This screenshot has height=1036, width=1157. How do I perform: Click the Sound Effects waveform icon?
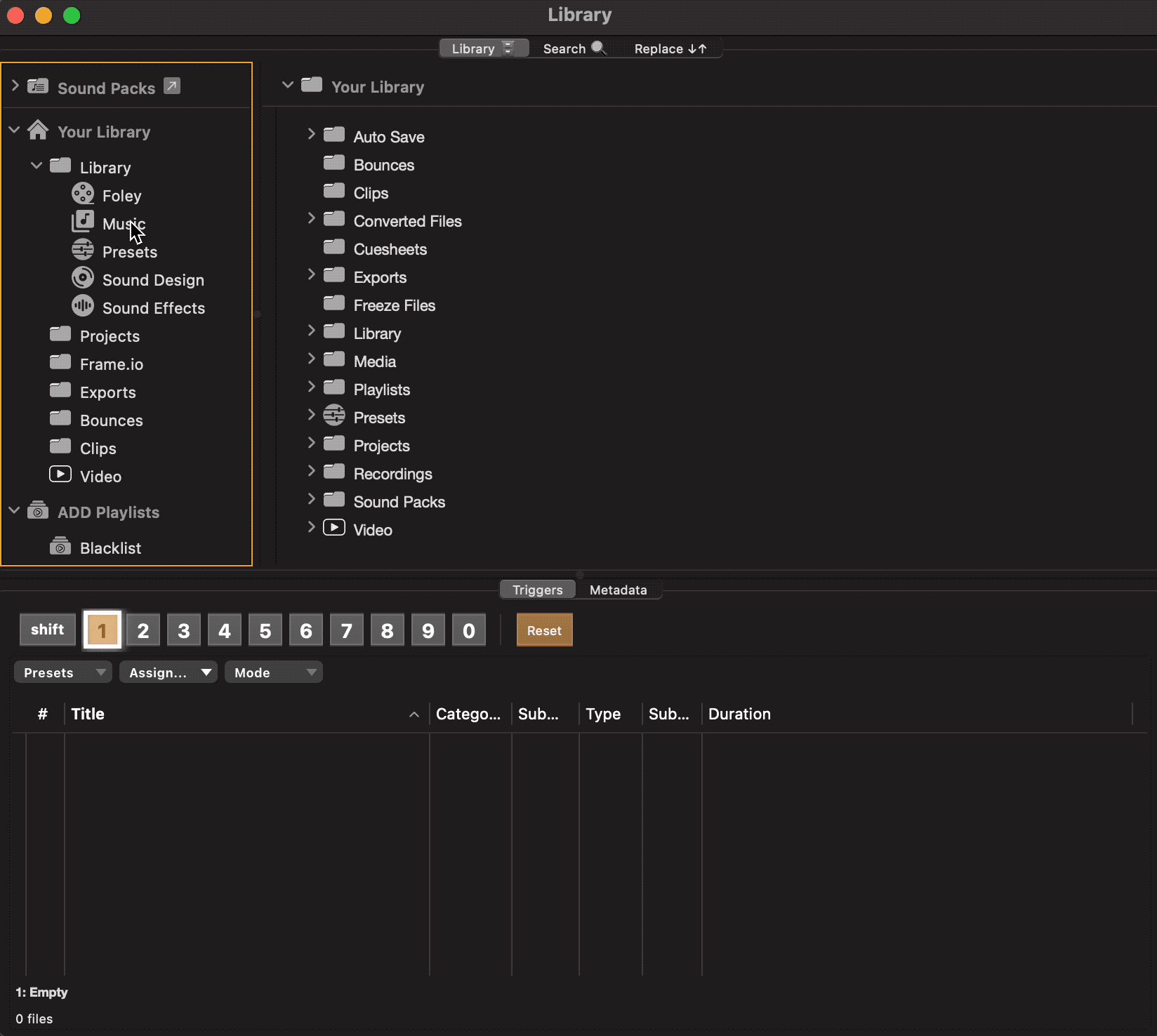[83, 305]
